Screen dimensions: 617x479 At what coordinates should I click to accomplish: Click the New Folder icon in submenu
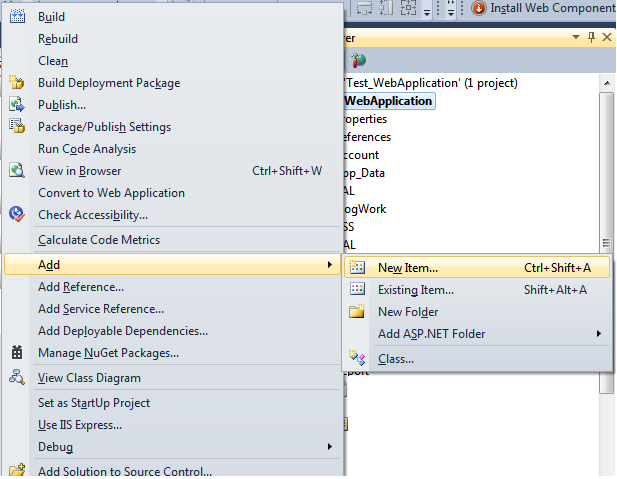[x=357, y=312]
